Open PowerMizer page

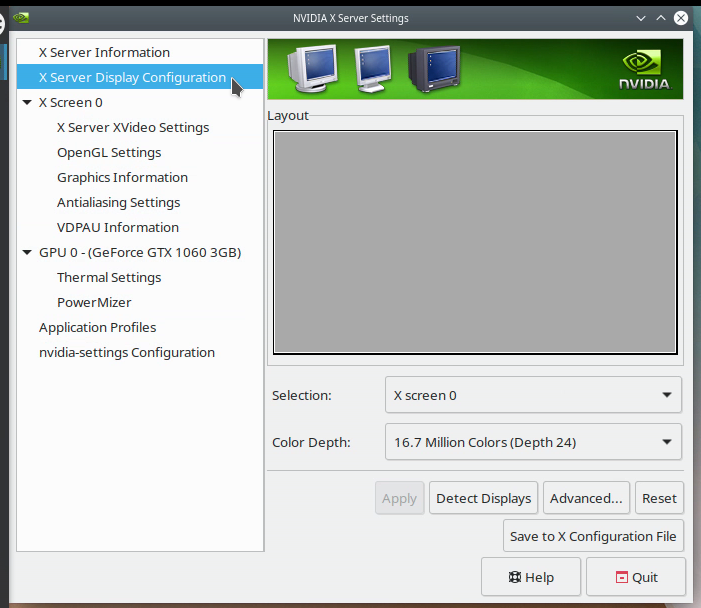click(140, 303)
